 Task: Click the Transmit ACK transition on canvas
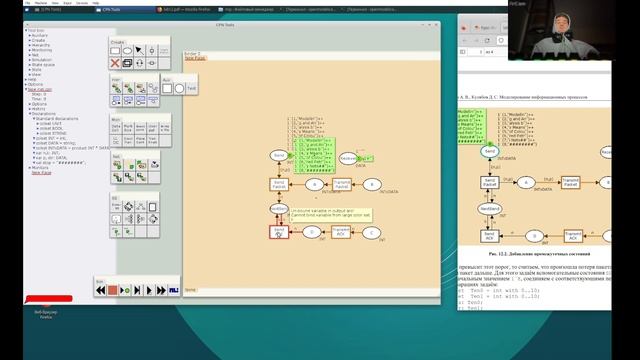341,232
